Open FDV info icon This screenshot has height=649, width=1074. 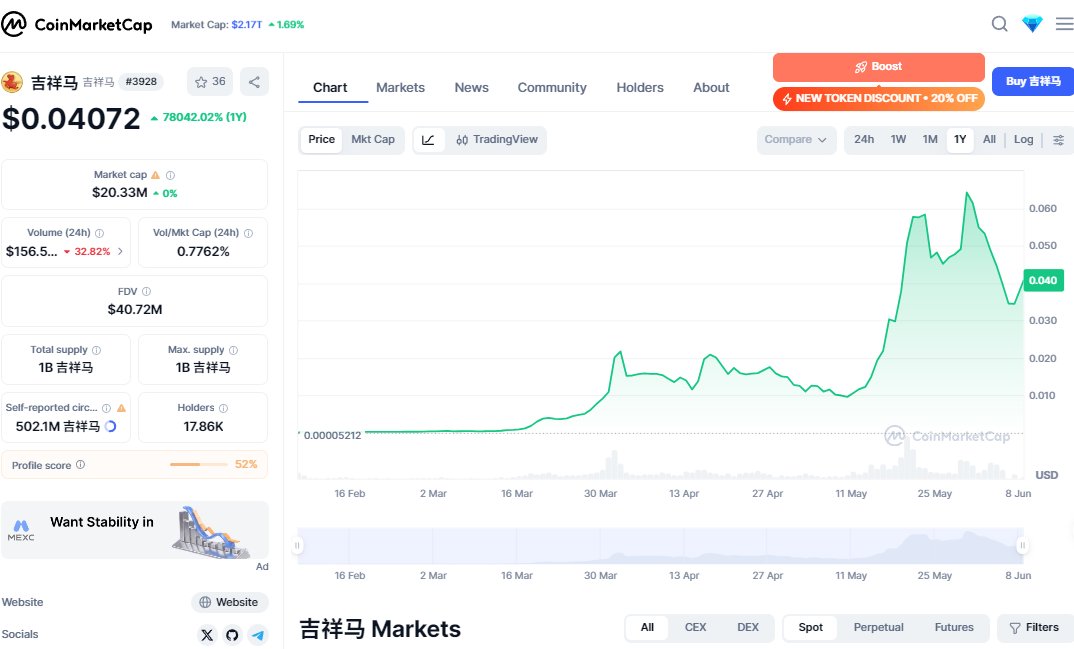146,291
